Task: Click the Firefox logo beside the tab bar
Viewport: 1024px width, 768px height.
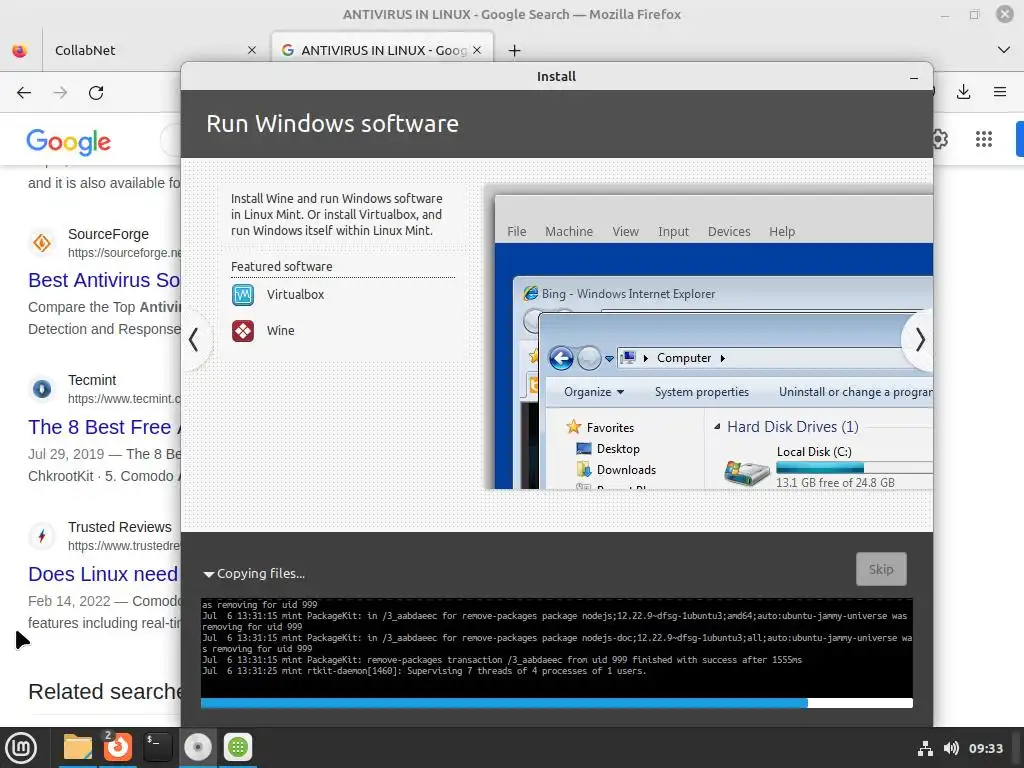Action: [20, 50]
